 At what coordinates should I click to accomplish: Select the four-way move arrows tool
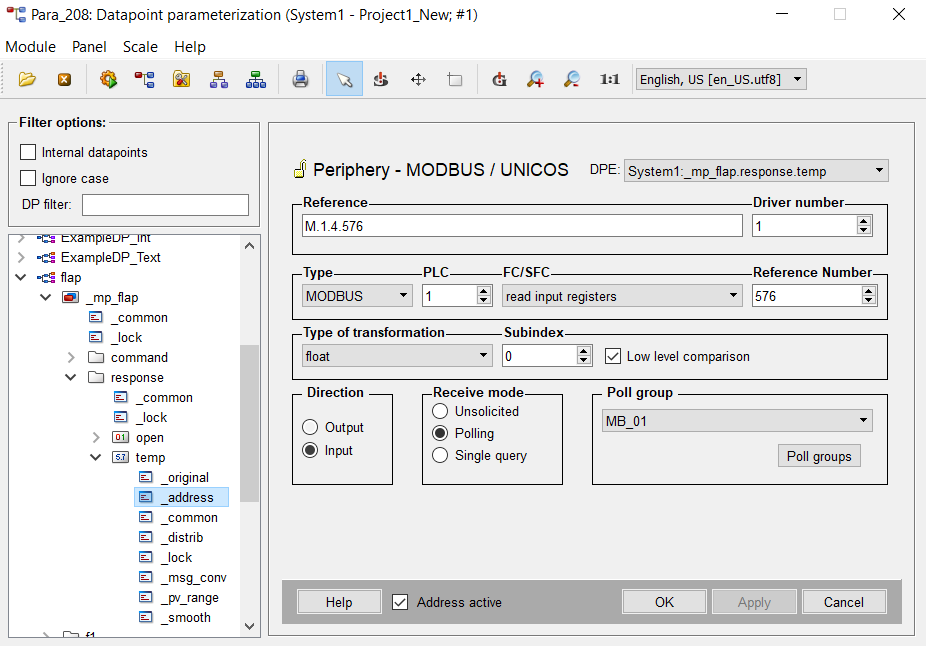[x=418, y=79]
